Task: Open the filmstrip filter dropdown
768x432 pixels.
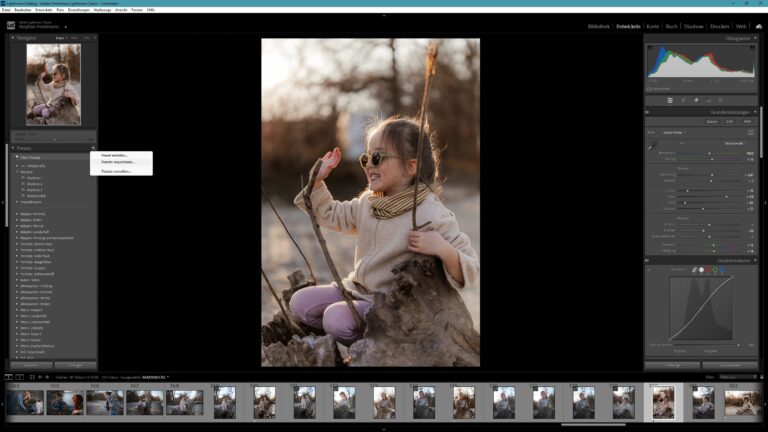Action: pyautogui.click(x=738, y=377)
